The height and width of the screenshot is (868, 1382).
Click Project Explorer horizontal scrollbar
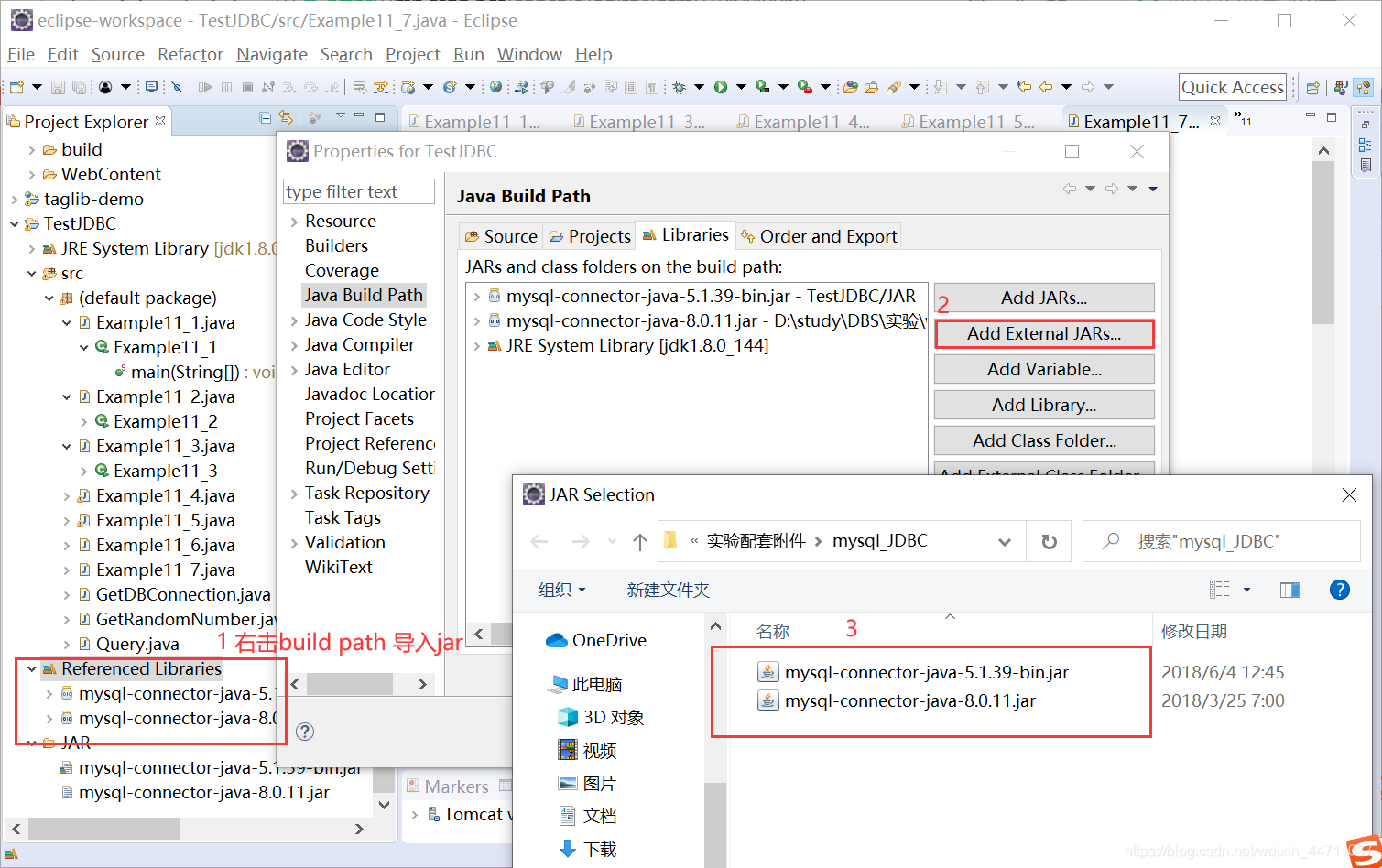[x=104, y=829]
